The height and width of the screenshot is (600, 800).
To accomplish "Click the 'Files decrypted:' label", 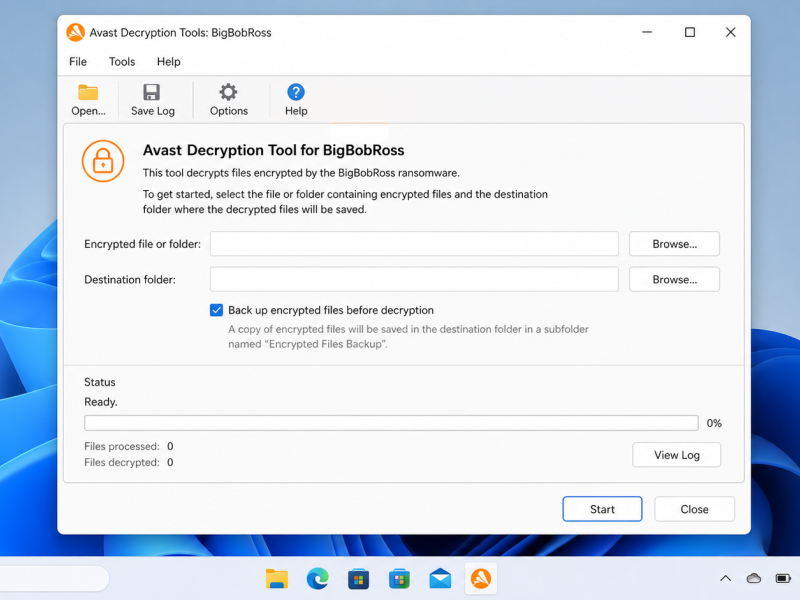I will tap(122, 462).
